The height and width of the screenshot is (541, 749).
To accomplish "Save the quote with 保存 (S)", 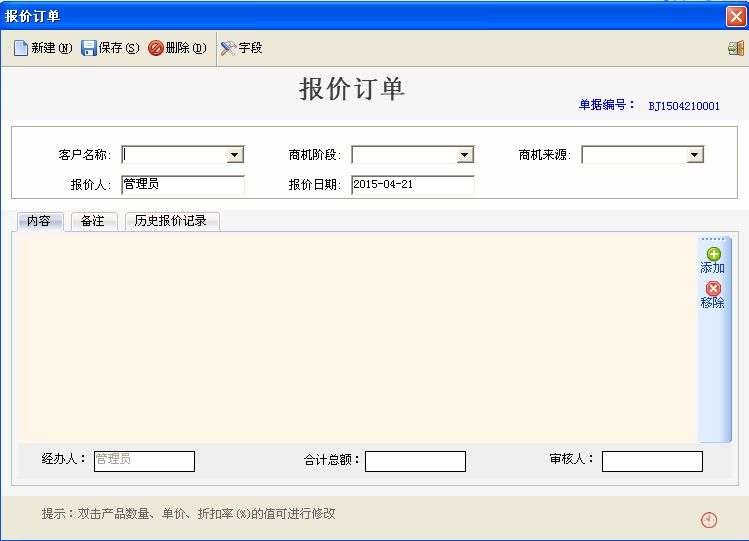I will tap(110, 48).
